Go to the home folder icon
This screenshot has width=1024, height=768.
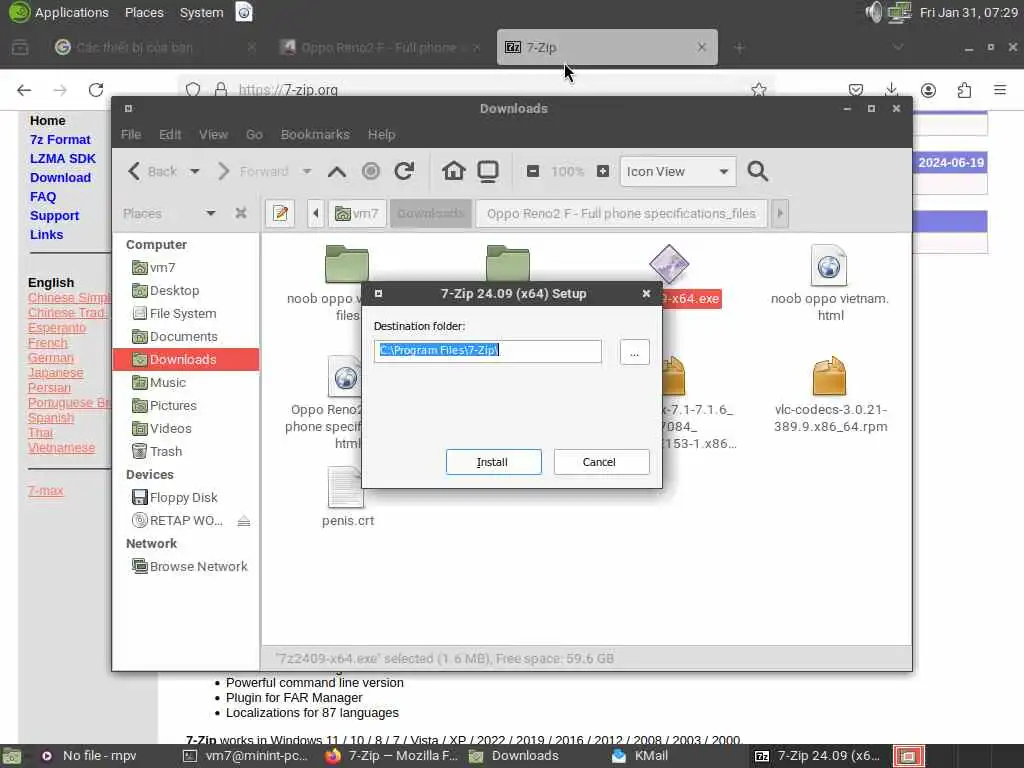[453, 171]
